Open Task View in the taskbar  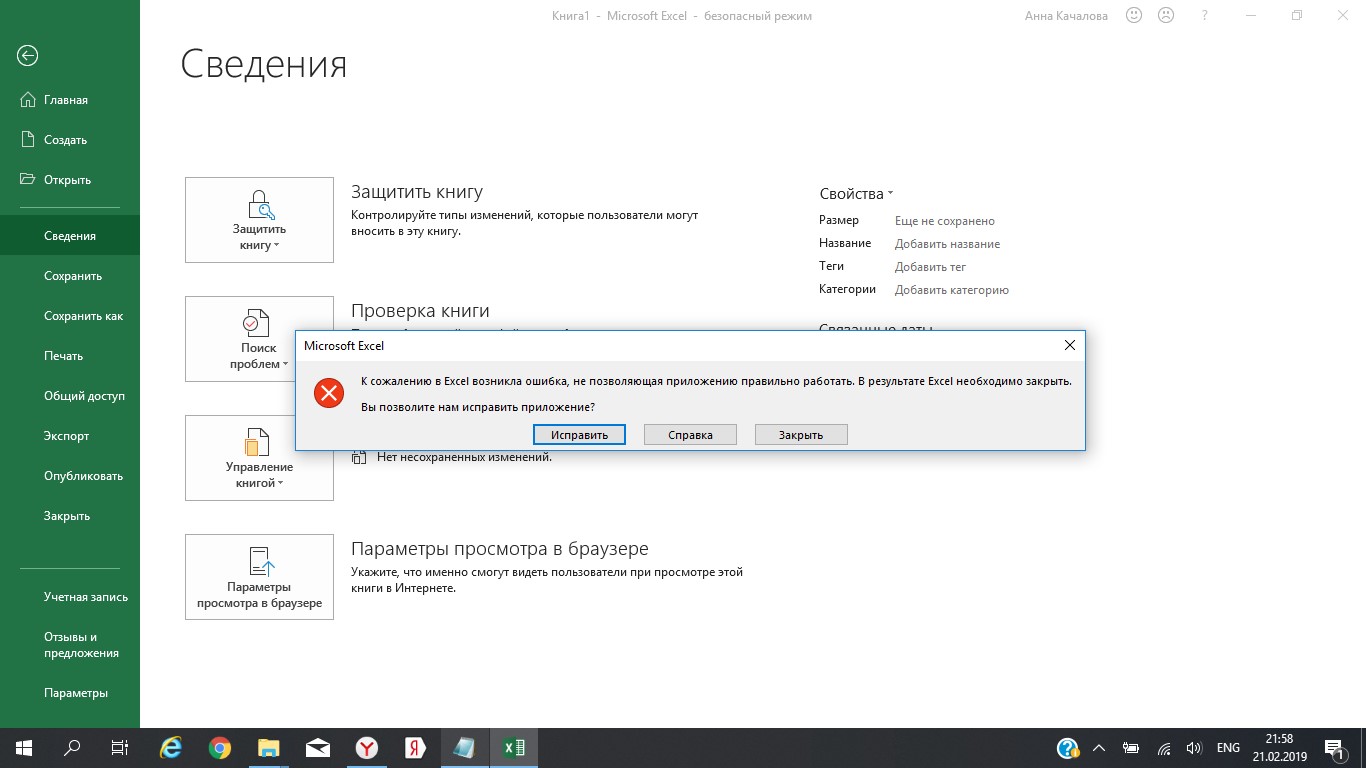tap(119, 748)
